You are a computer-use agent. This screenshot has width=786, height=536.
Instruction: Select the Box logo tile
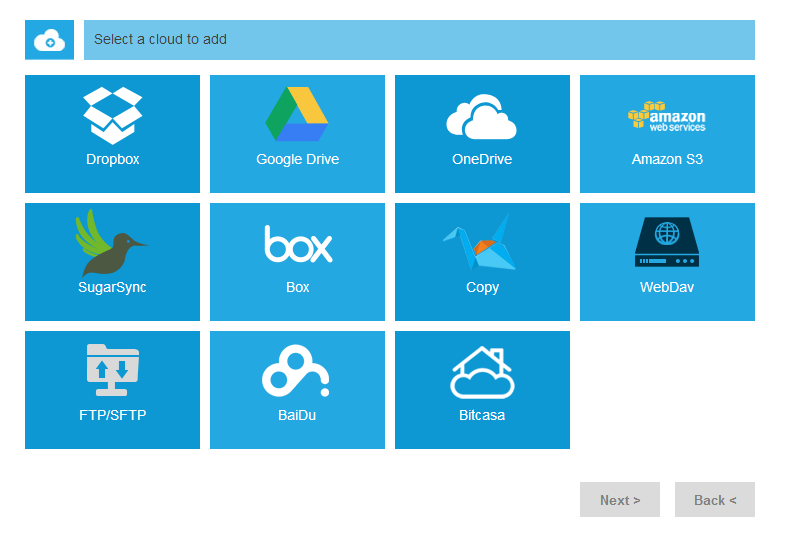coord(297,262)
